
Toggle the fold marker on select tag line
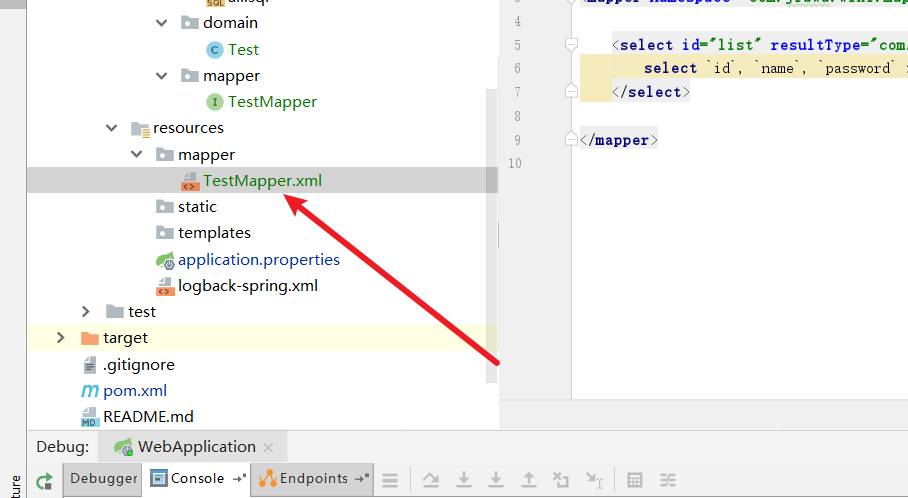571,45
